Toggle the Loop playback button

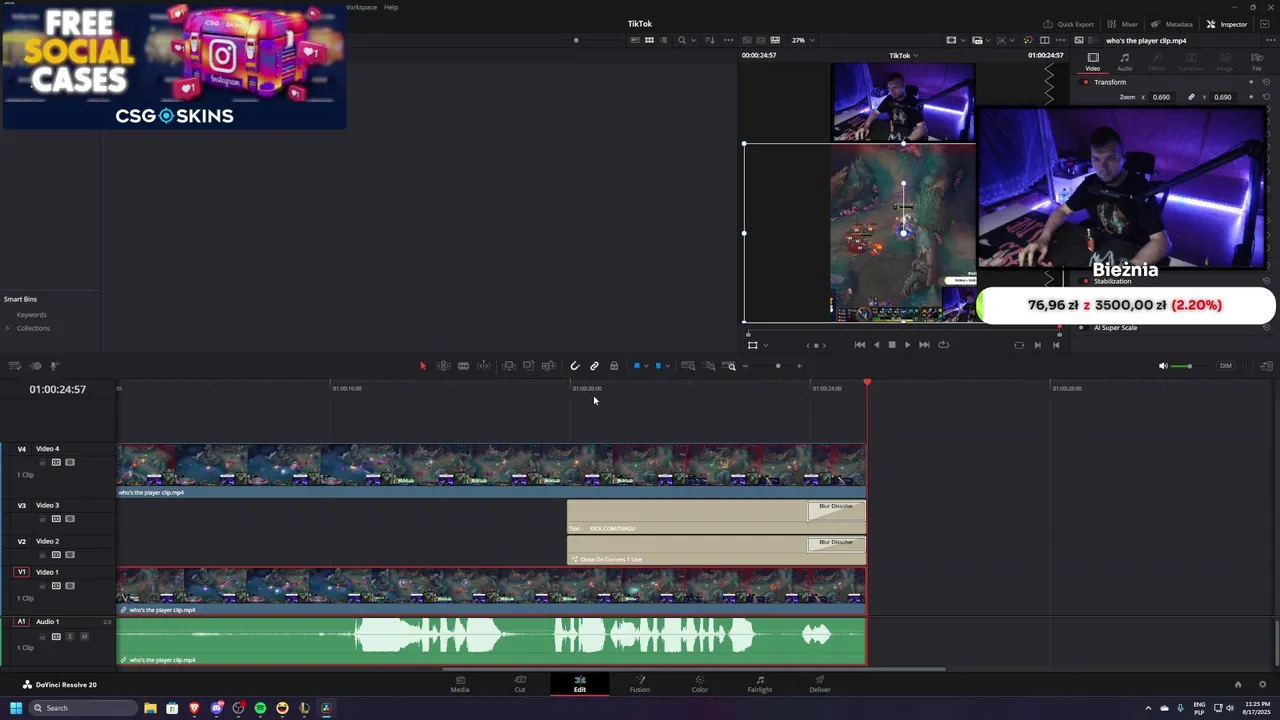point(943,345)
